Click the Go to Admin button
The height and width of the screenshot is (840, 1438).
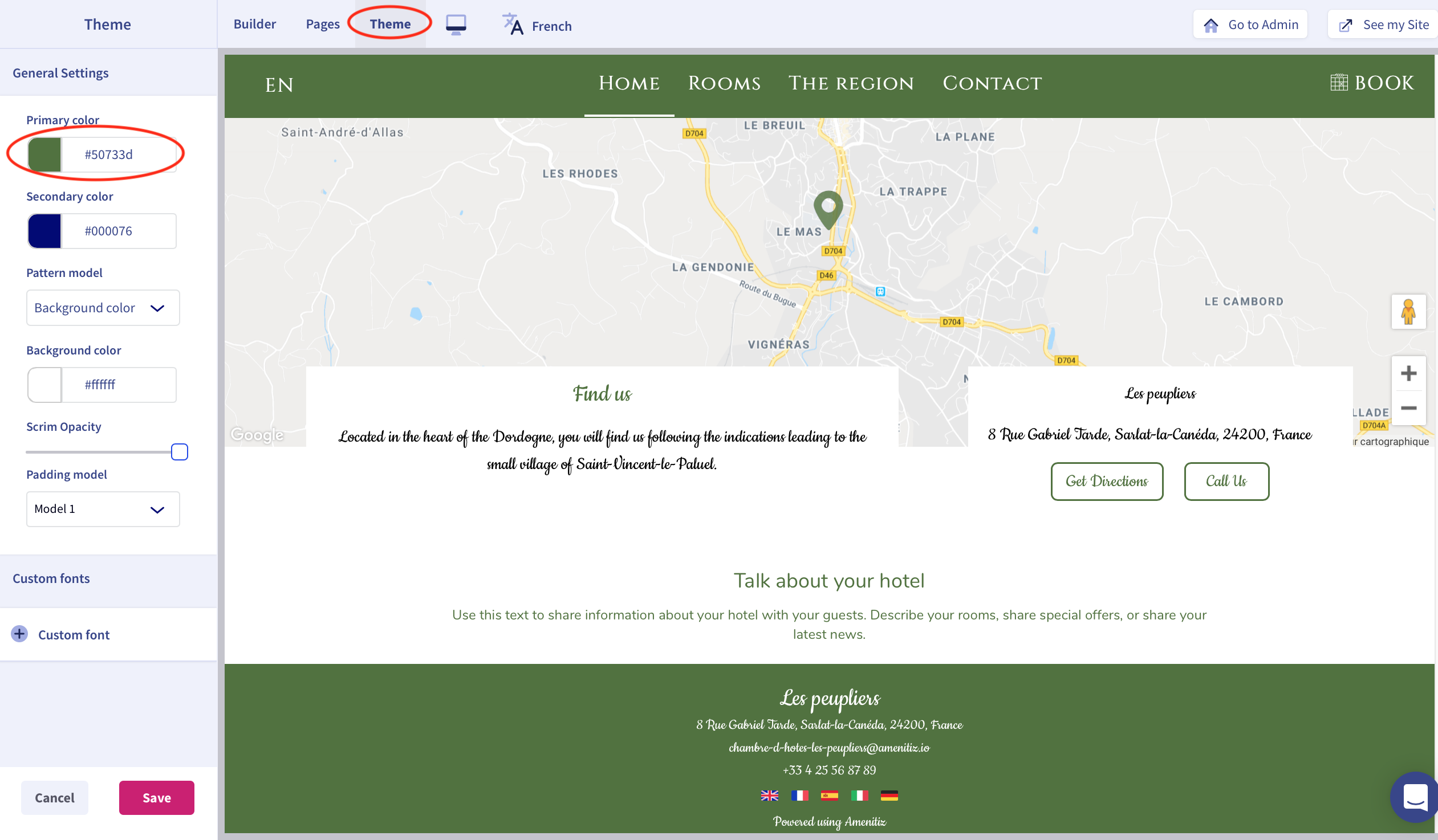(1250, 25)
